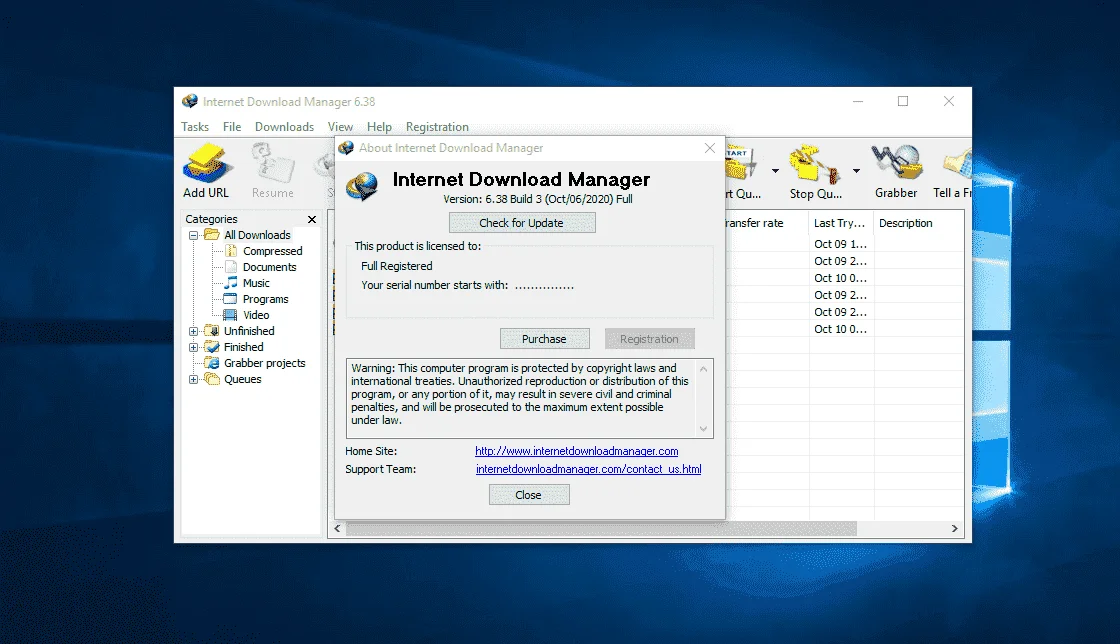Click the list scroll right arrow
1120x644 pixels.
[954, 528]
